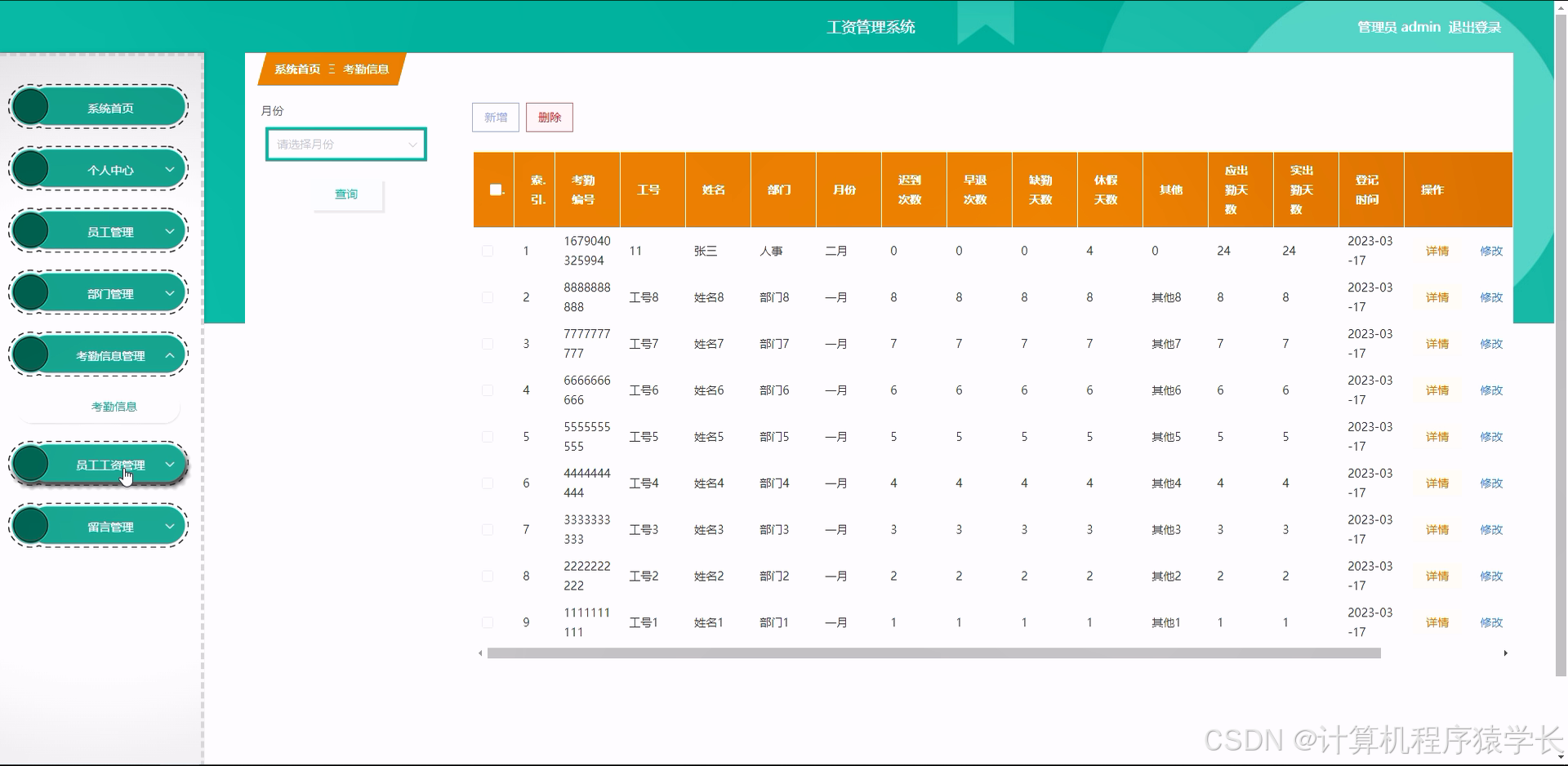Click the round icon on 个人中心 menu
The width and height of the screenshot is (1568, 766).
pyautogui.click(x=31, y=169)
